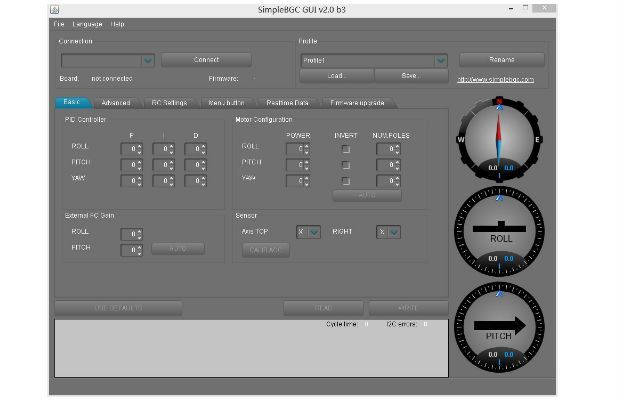This screenshot has width=620, height=400.
Task: Click the USE DEFAULTS button
Action: 118,308
